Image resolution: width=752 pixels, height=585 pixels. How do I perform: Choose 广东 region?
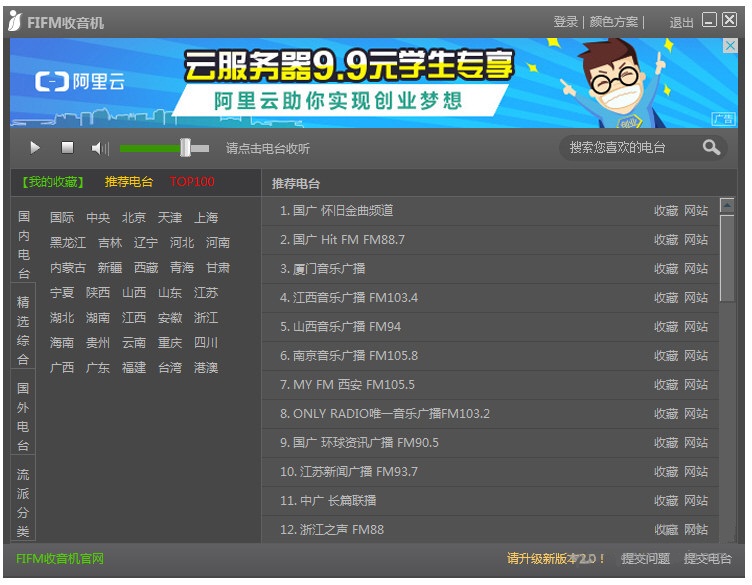click(x=98, y=368)
